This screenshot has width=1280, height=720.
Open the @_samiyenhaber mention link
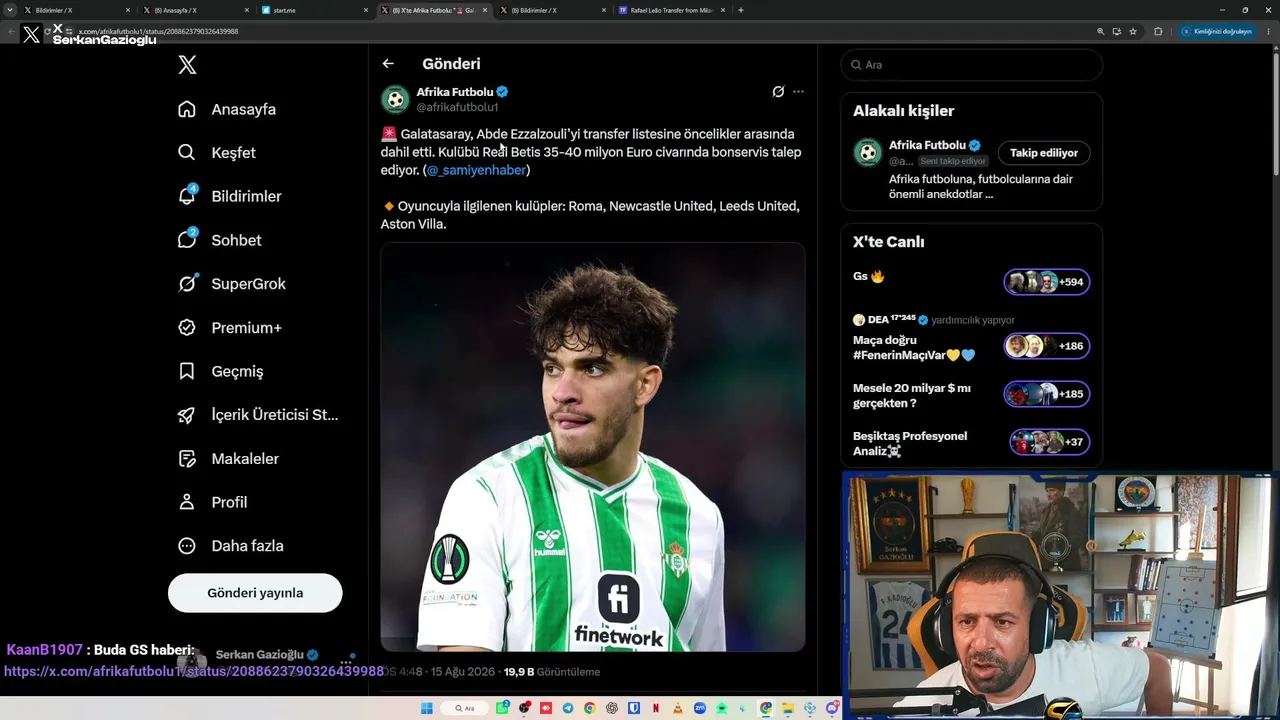[476, 170]
